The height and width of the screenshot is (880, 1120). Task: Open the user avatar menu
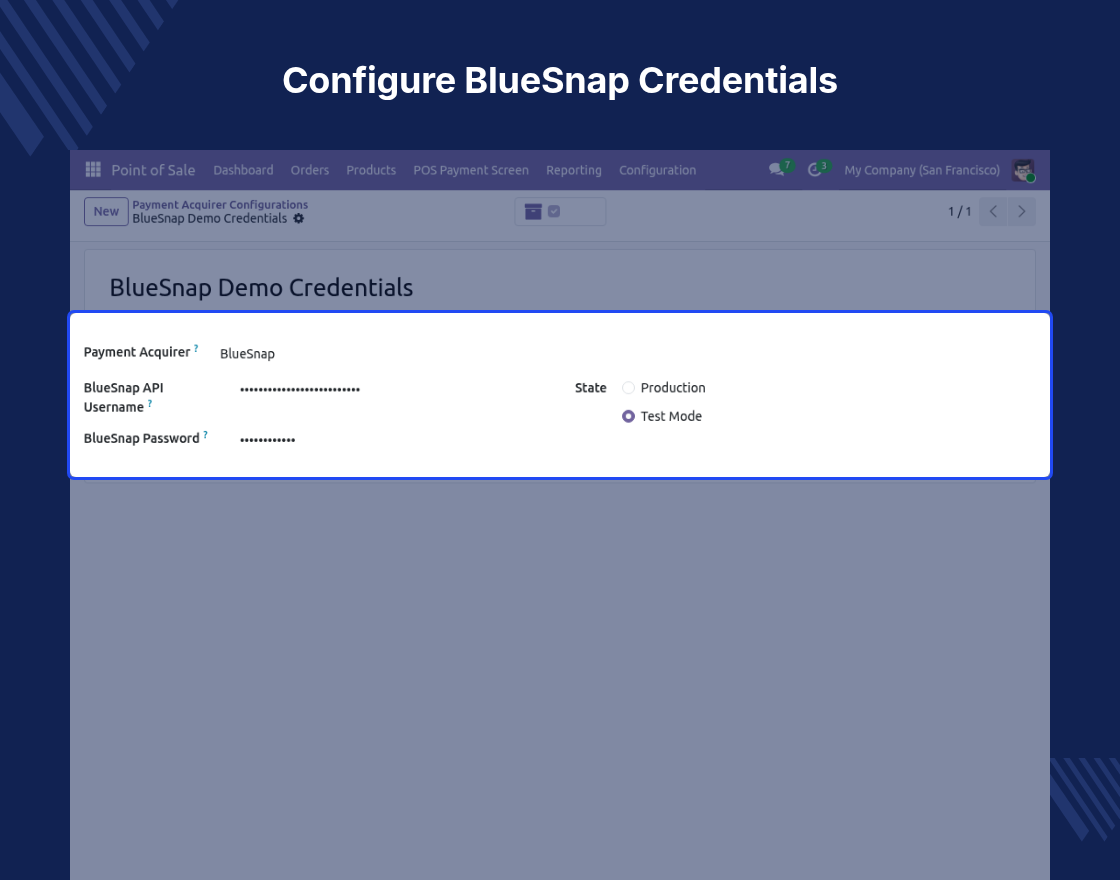coord(1024,170)
